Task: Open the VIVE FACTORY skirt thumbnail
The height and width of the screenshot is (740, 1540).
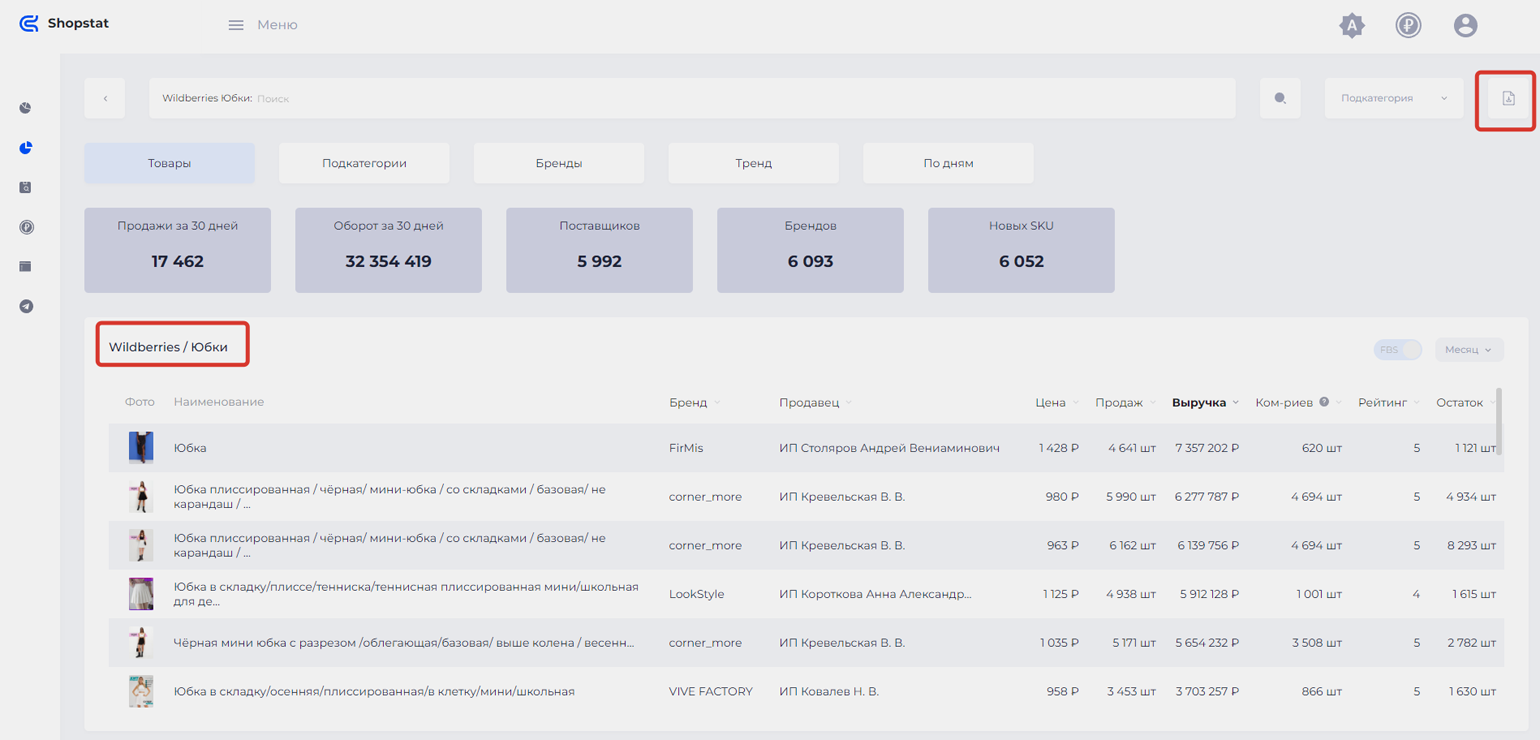Action: (x=141, y=691)
